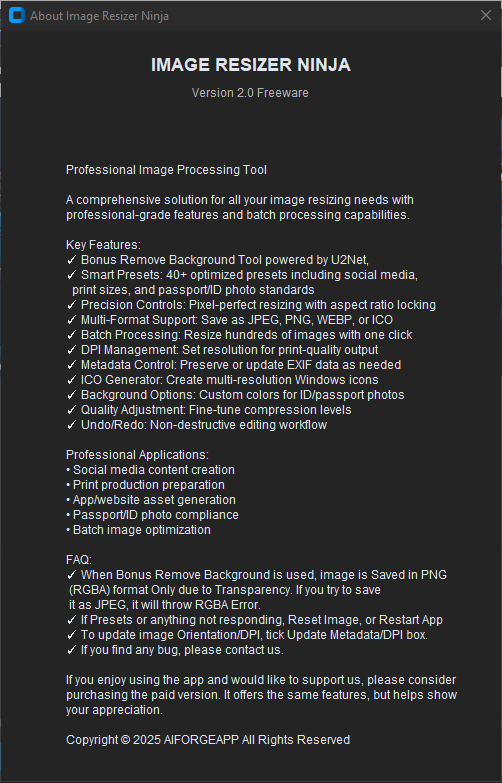502x783 pixels.
Task: Click the checkmark next to Multi-Format Support
Action: point(71,320)
